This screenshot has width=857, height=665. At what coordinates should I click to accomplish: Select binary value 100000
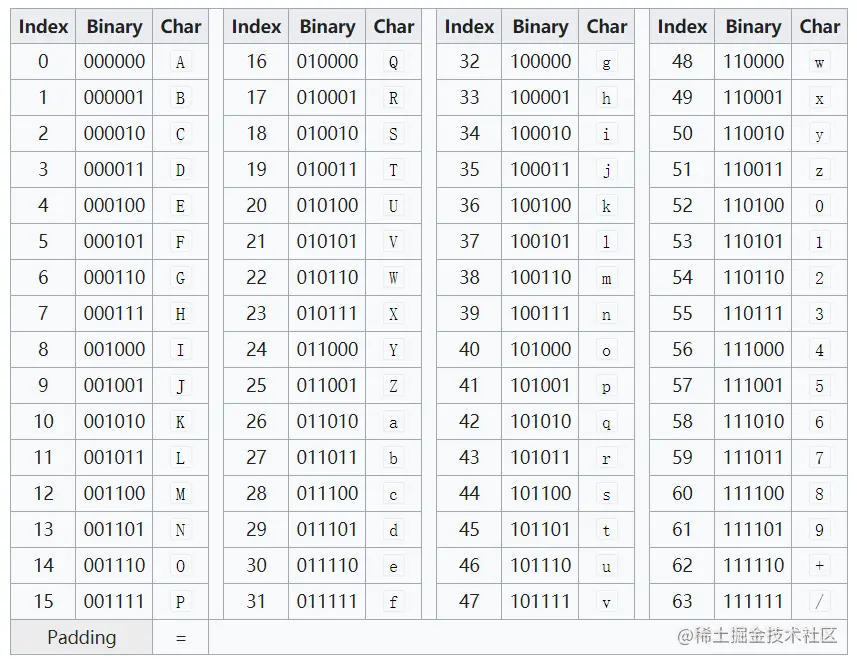pos(540,62)
